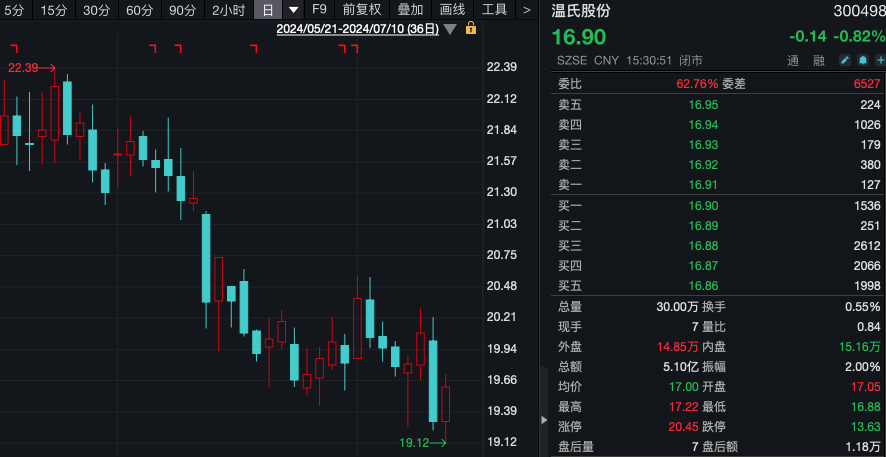Screen dimensions: 886x457
Task: Select the 日 daily period tab
Action: click(x=268, y=10)
